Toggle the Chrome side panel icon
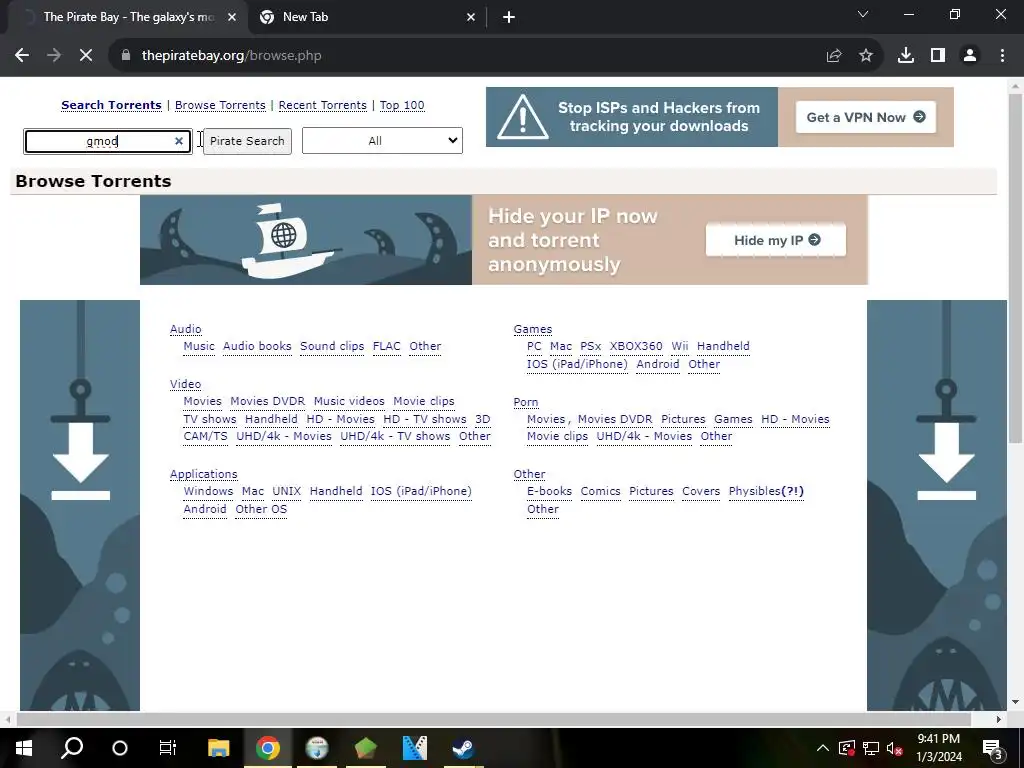Viewport: 1024px width, 768px height. pos(938,56)
